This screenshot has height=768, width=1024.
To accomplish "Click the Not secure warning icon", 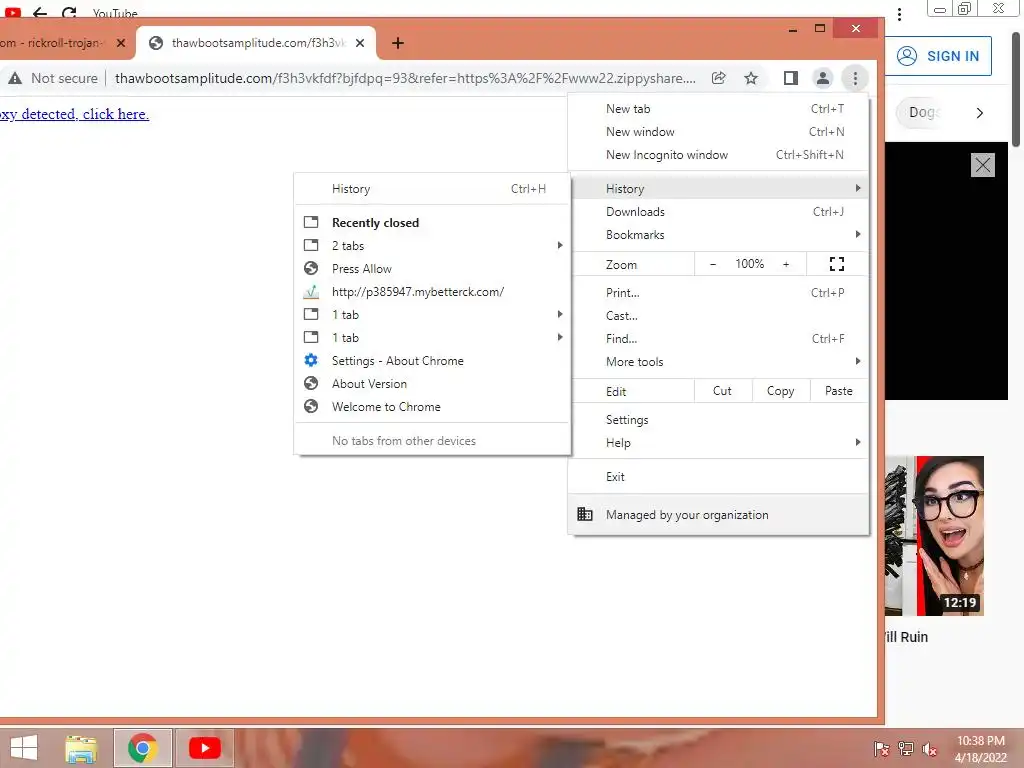I will tap(15, 78).
